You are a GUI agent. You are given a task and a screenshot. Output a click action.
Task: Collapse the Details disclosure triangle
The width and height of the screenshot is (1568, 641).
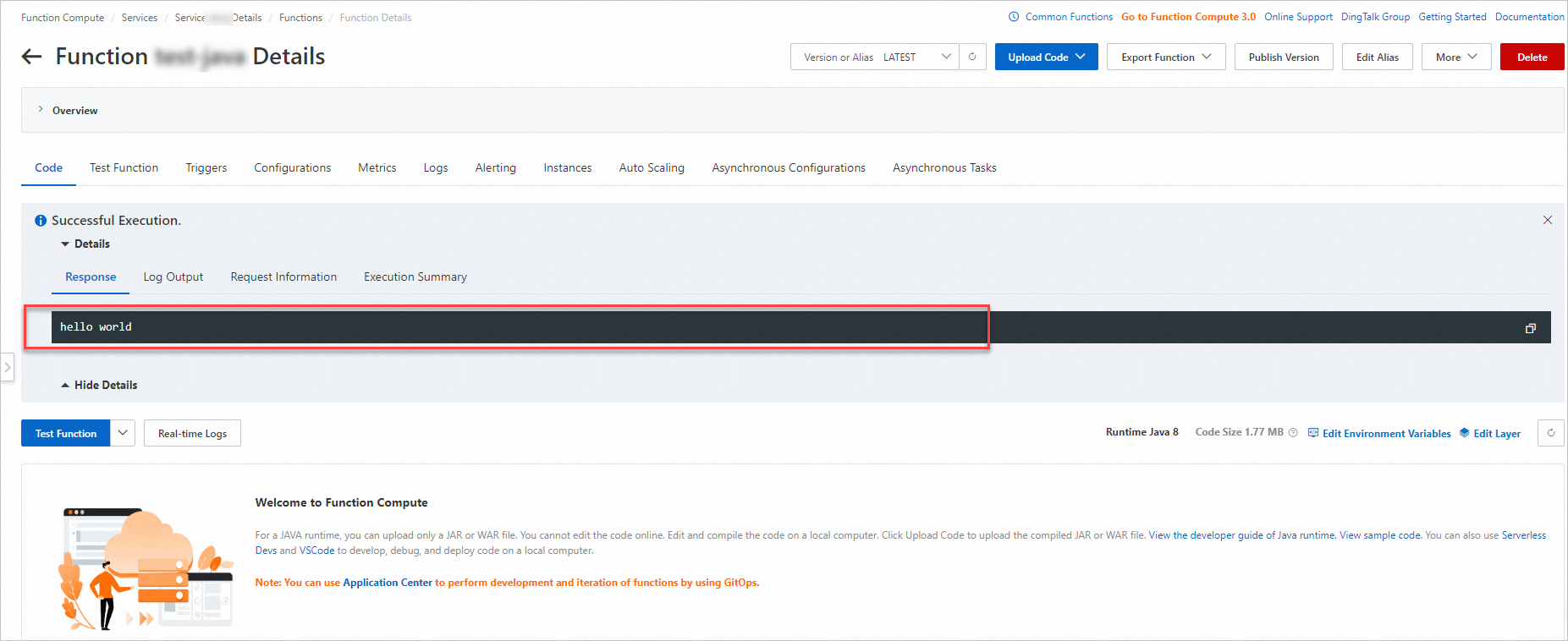[x=65, y=244]
